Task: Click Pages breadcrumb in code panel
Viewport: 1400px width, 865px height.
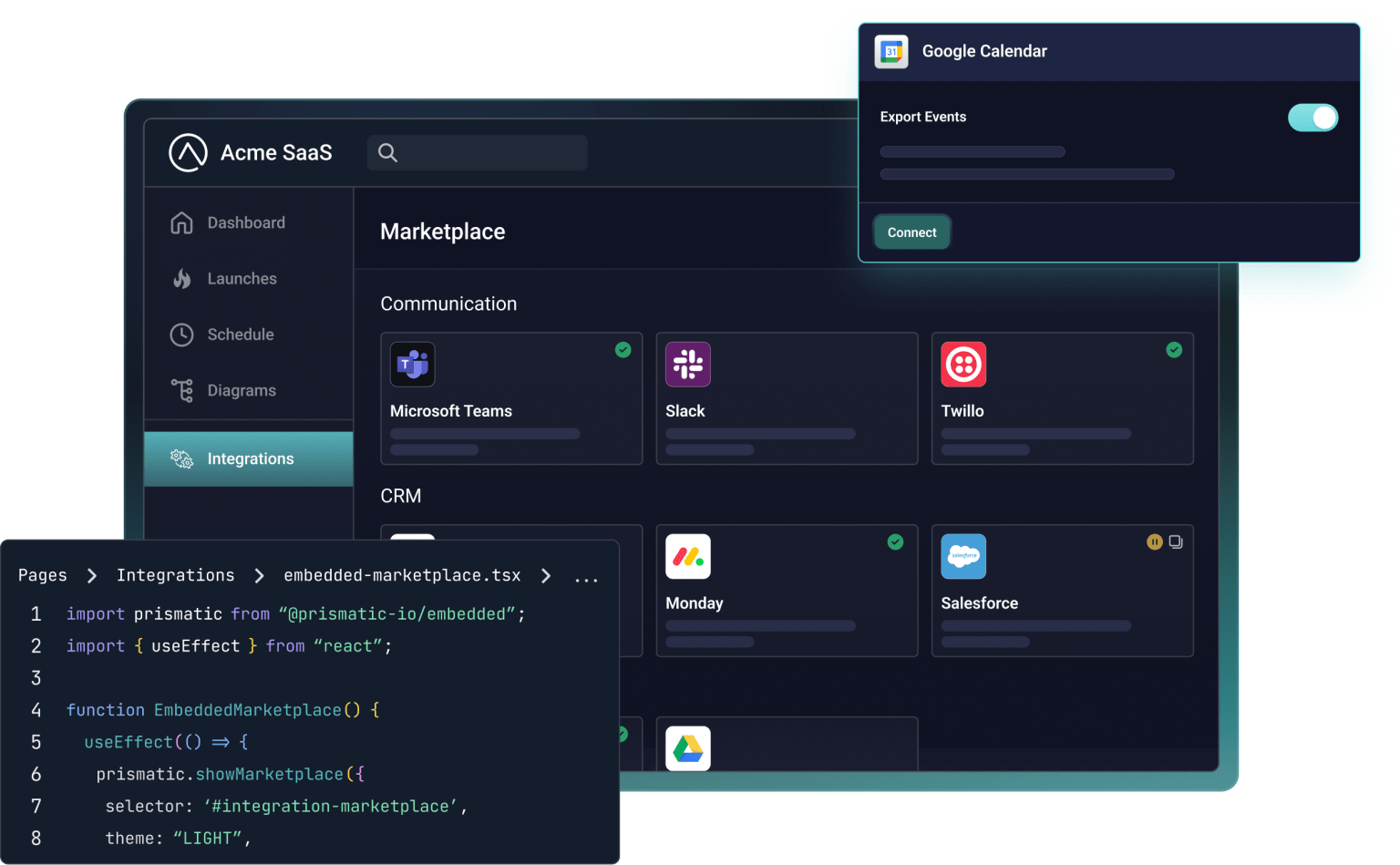Action: tap(43, 575)
